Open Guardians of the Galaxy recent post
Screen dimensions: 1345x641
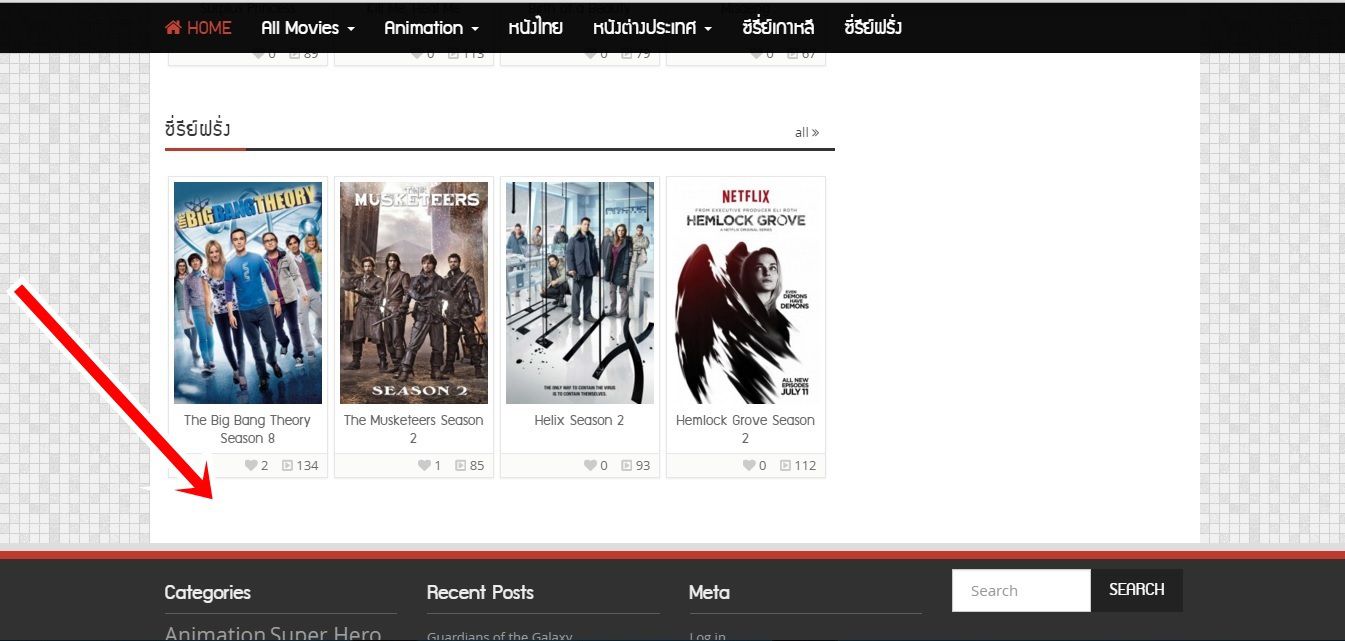(x=500, y=636)
